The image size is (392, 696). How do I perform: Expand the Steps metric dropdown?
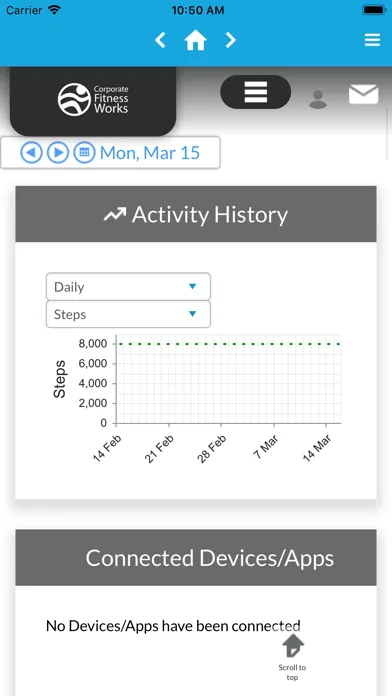tap(128, 314)
